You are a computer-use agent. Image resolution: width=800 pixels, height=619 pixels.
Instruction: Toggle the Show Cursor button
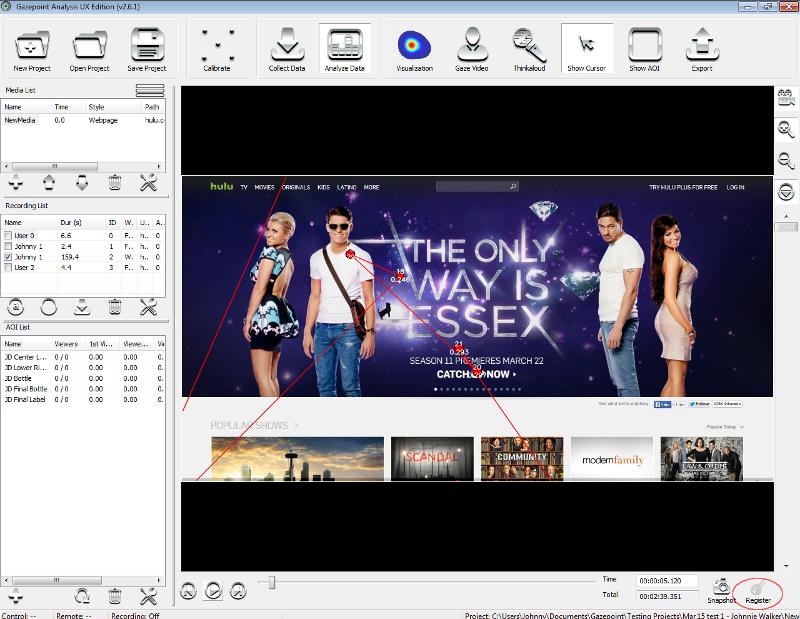587,48
